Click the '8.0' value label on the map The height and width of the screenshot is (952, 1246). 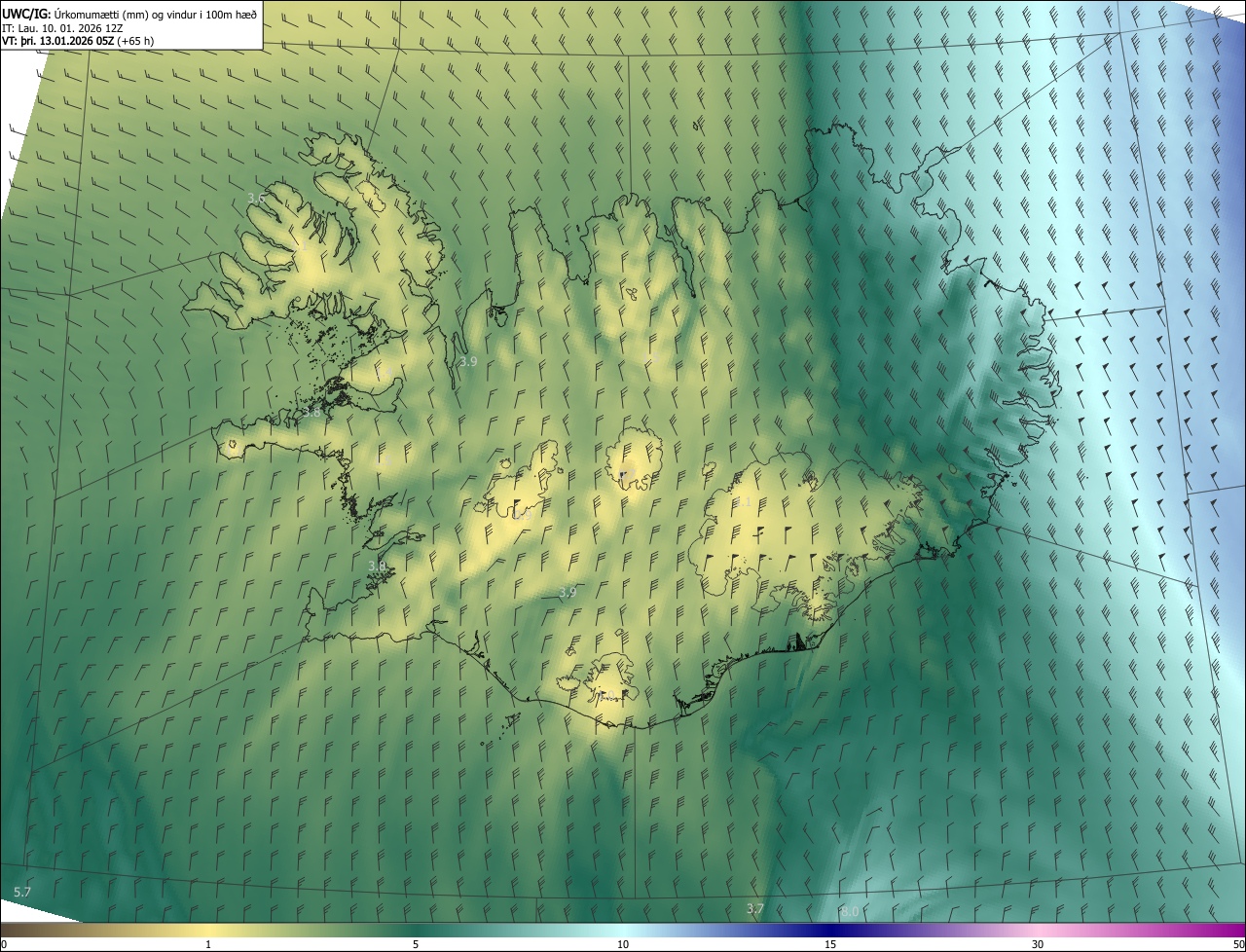pyautogui.click(x=850, y=911)
